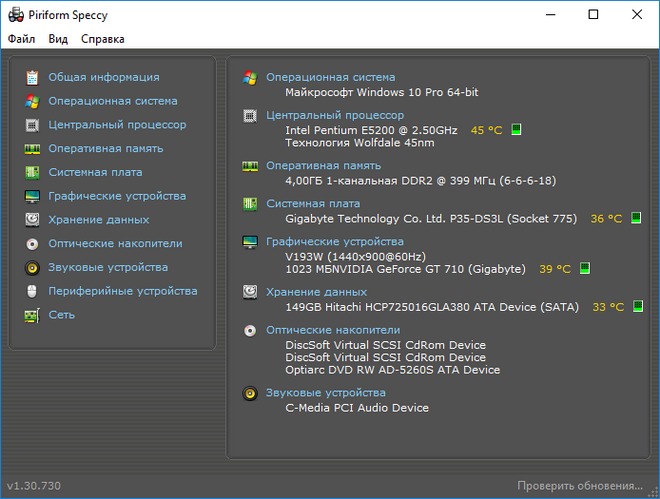Click Проверить обновления link in status bar
Image resolution: width=660 pixels, height=499 pixels.
[579, 486]
